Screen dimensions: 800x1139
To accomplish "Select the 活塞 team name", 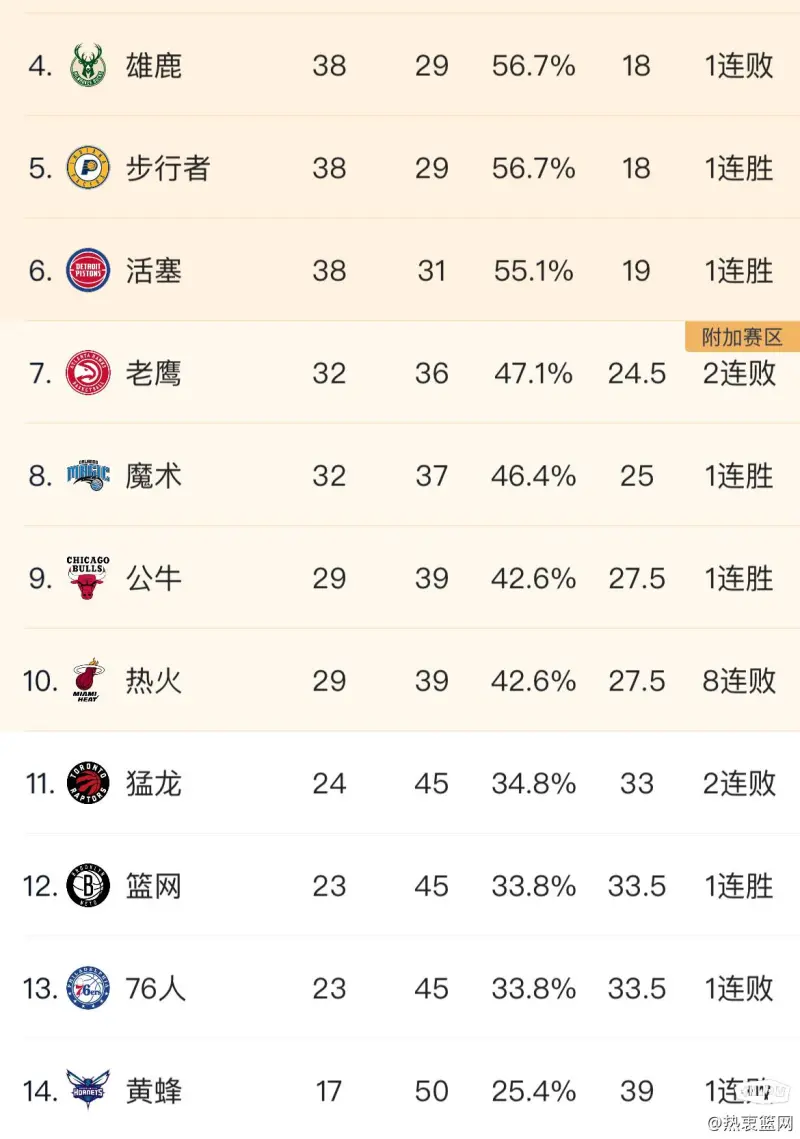I will [x=153, y=271].
